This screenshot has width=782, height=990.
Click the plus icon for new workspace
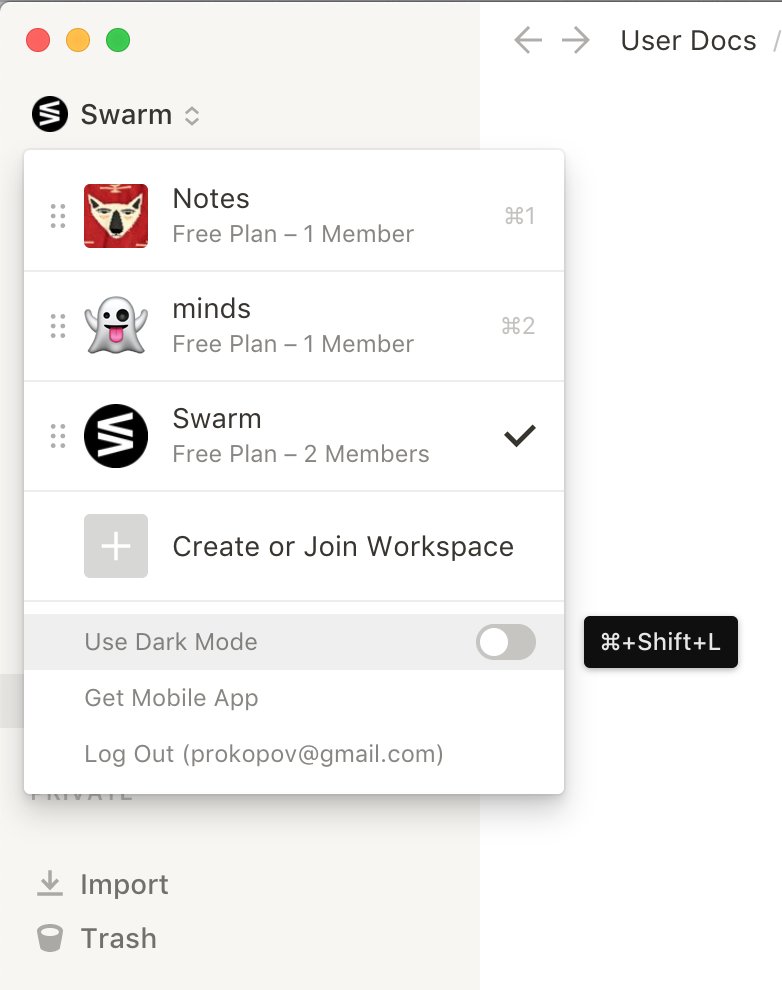pos(116,546)
